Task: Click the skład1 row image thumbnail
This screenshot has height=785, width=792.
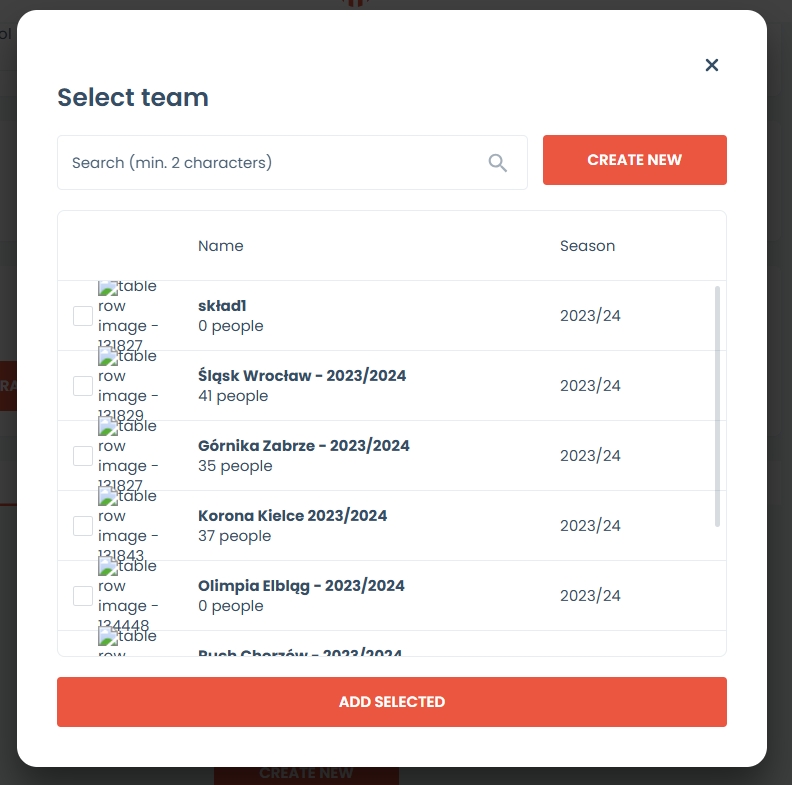Action: [x=128, y=316]
